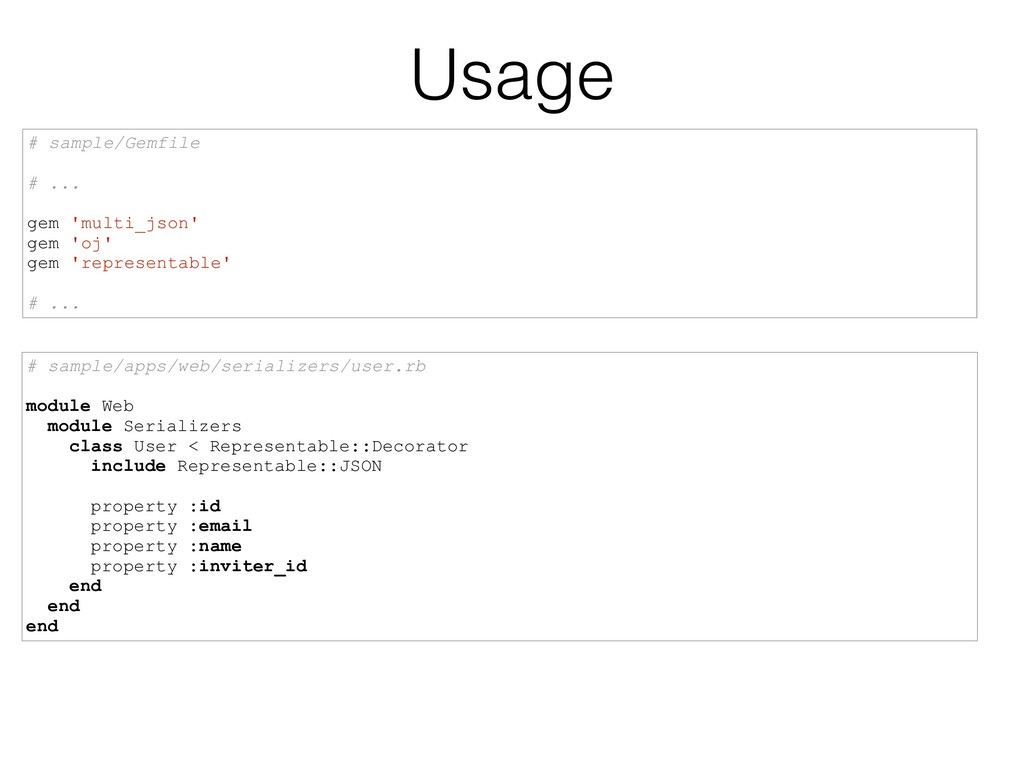Click 'include' keyword
The height and width of the screenshot is (768, 1024).
128,466
